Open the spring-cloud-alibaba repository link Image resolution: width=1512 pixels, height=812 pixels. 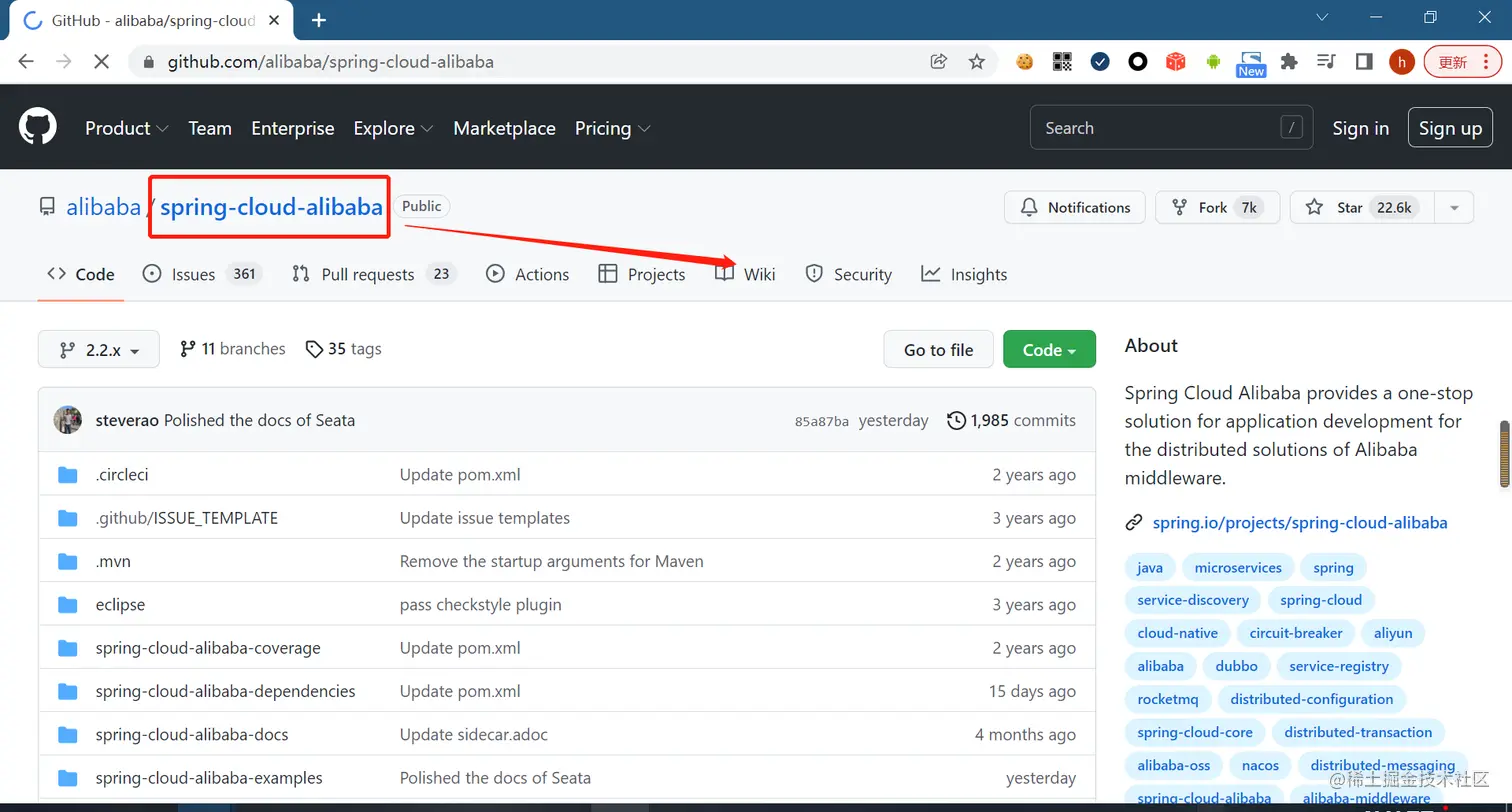coord(271,207)
